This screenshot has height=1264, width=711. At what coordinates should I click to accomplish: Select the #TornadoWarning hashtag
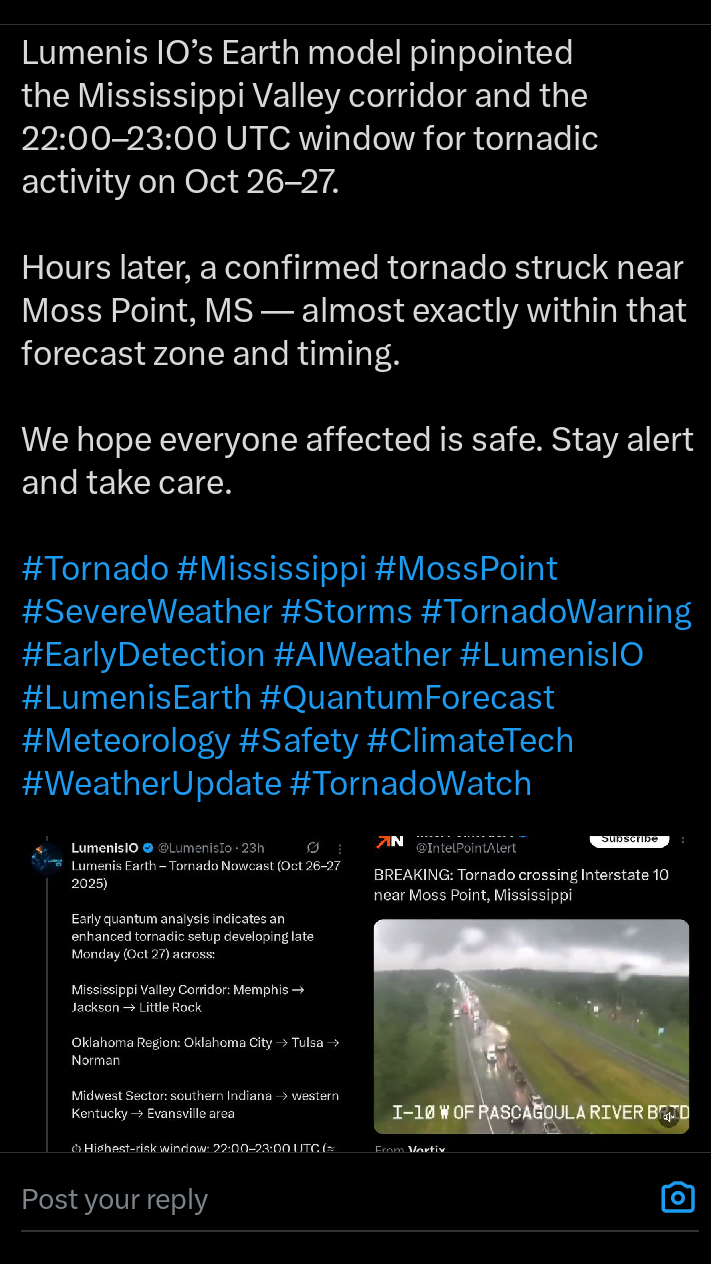tap(556, 611)
